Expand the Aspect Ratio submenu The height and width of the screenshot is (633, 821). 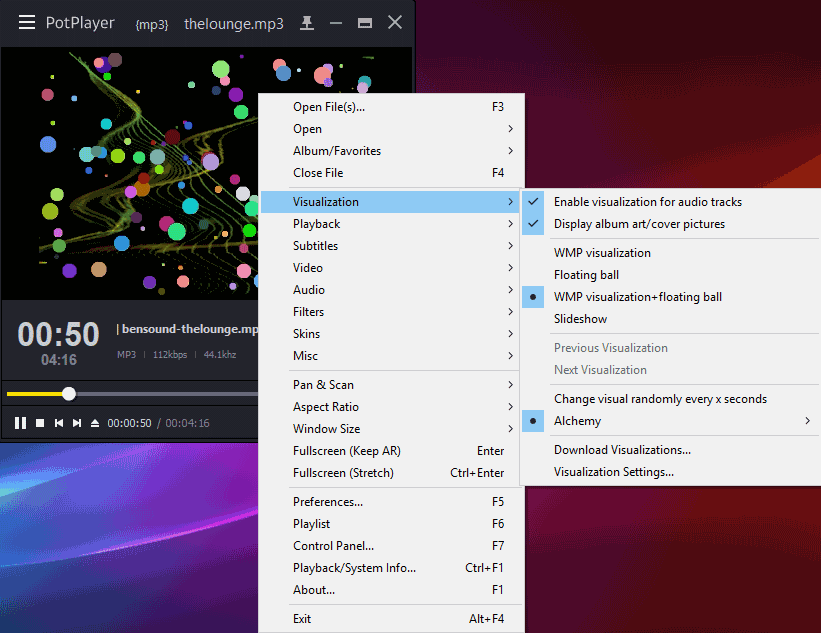[x=390, y=407]
